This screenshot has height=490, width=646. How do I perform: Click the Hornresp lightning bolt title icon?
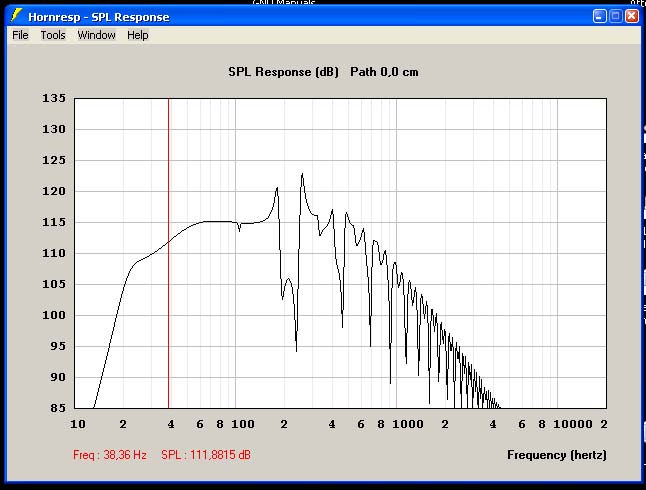[16, 16]
